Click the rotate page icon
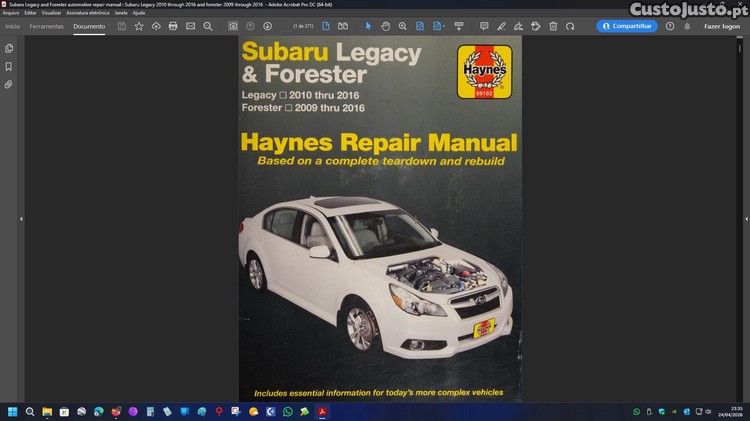The width and height of the screenshot is (750, 421). point(570,26)
